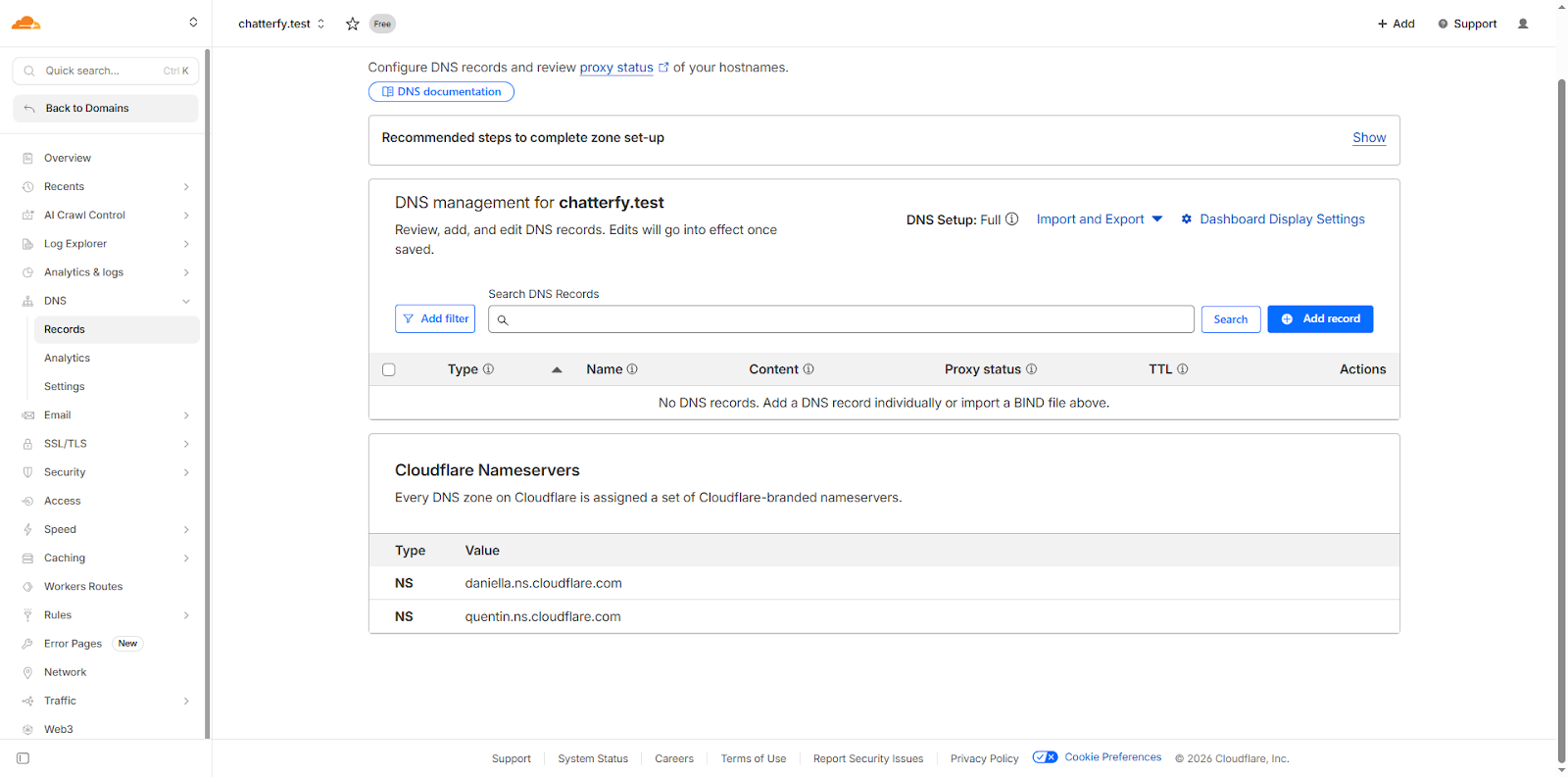Click the Type column info icon

488,369
